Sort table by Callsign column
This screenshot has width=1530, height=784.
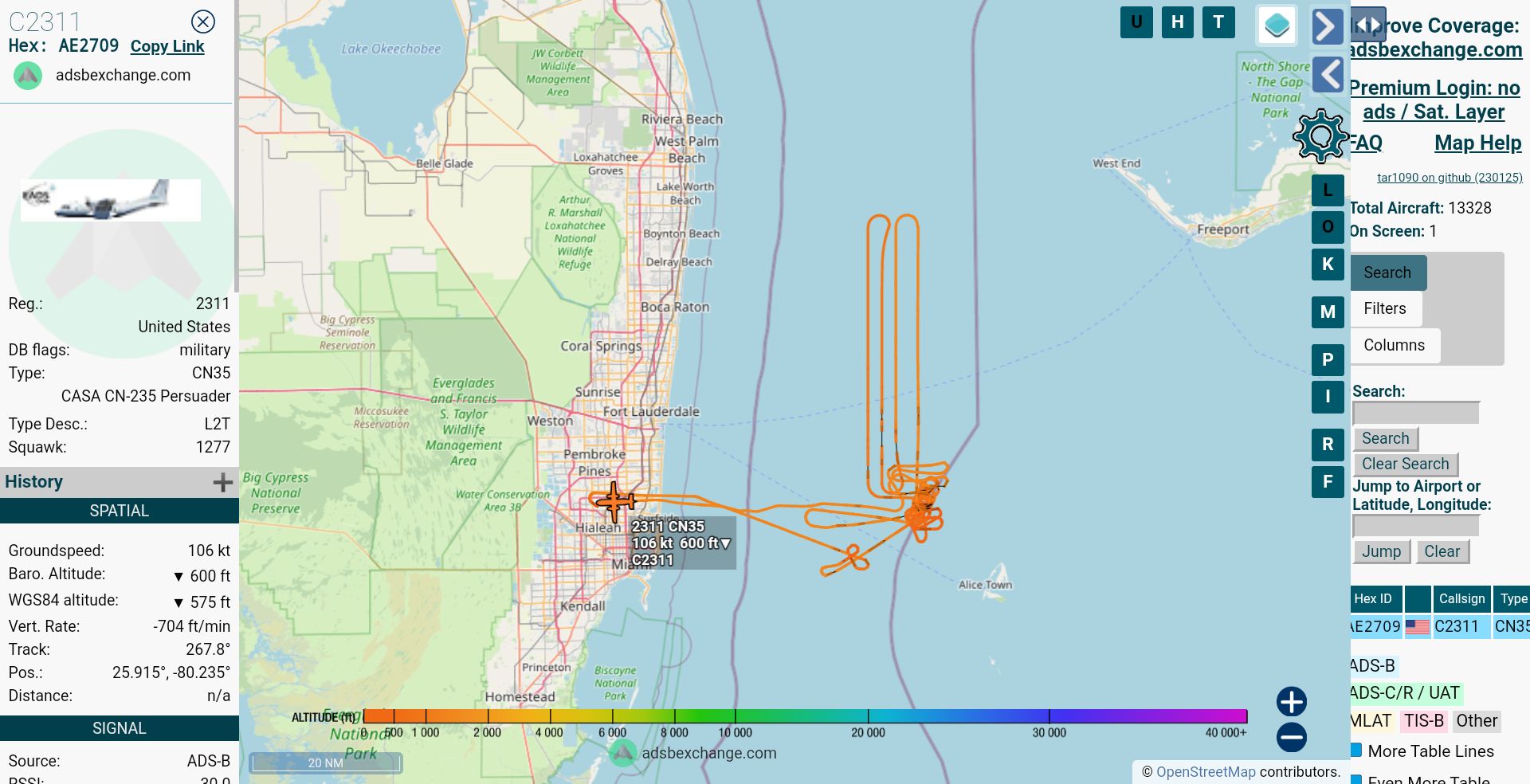click(x=1462, y=599)
